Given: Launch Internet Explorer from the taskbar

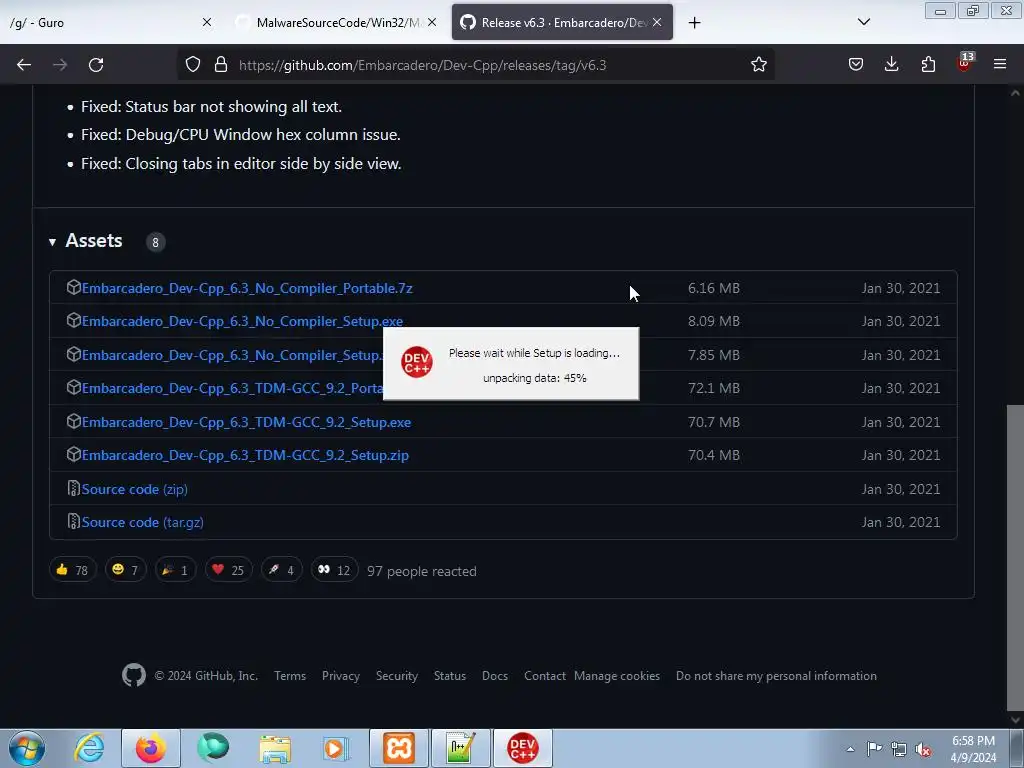Looking at the screenshot, I should coord(89,748).
